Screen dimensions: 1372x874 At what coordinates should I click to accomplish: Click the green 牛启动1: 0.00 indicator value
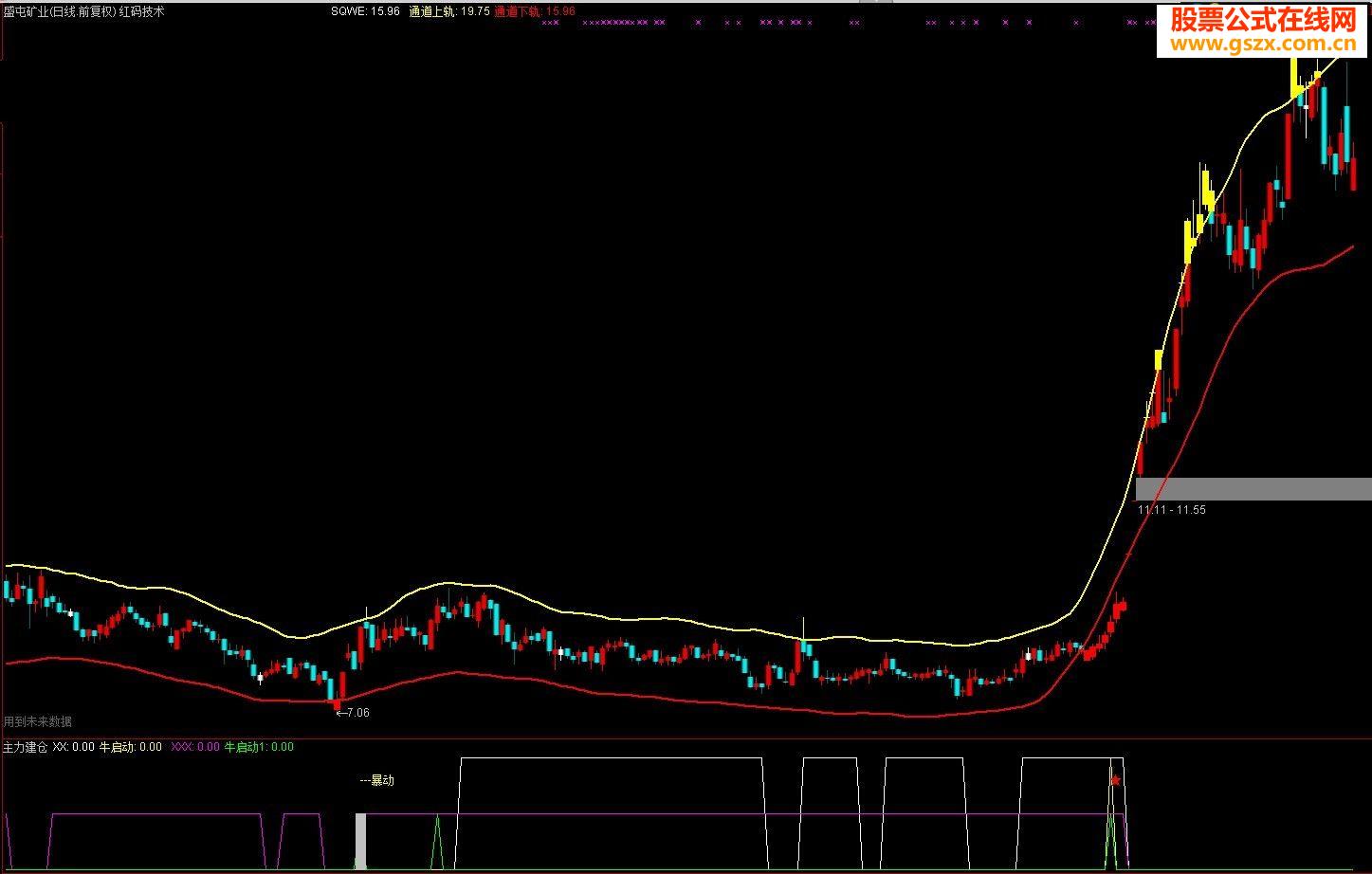(x=259, y=747)
